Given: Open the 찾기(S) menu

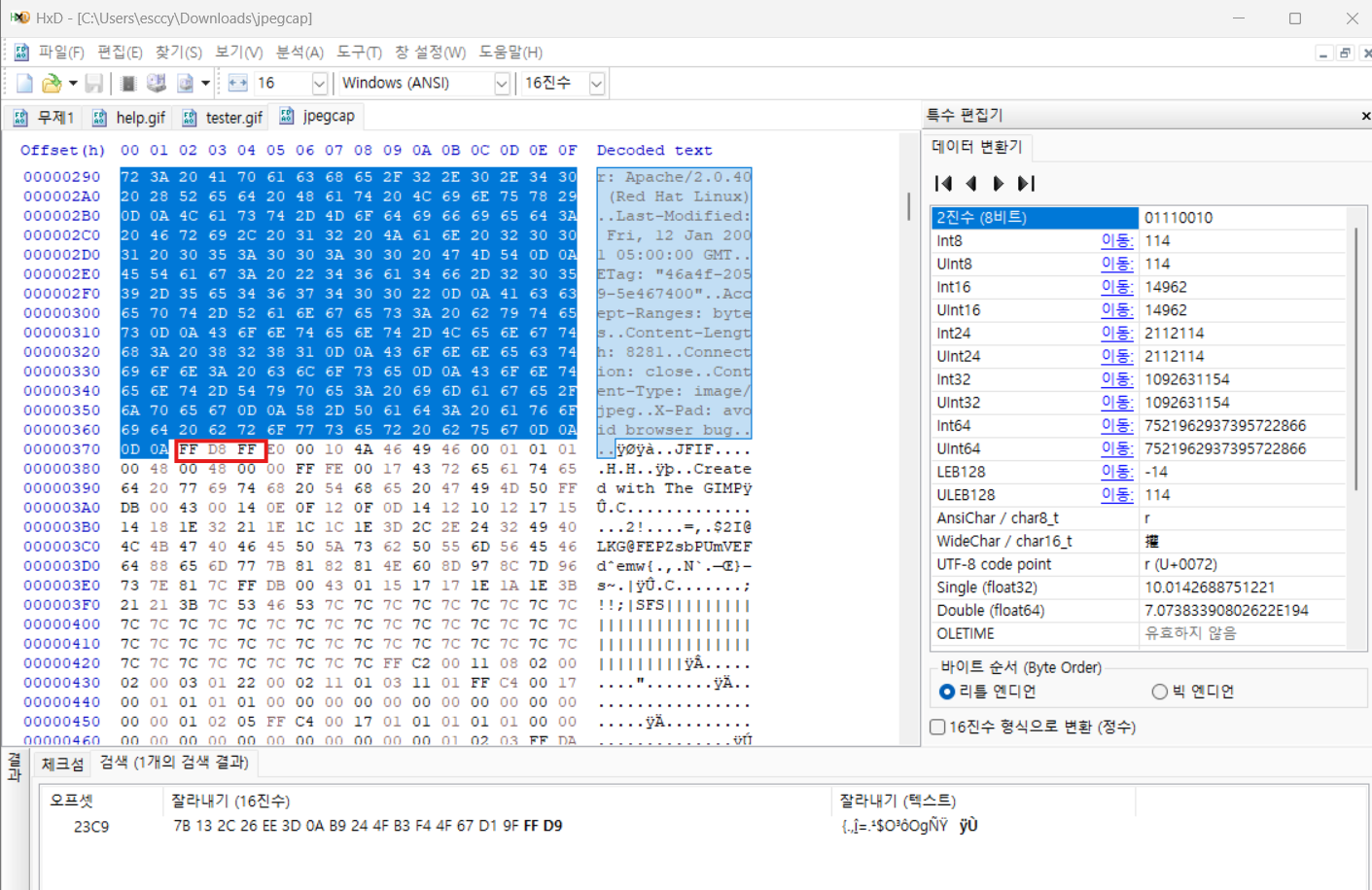Looking at the screenshot, I should [179, 53].
